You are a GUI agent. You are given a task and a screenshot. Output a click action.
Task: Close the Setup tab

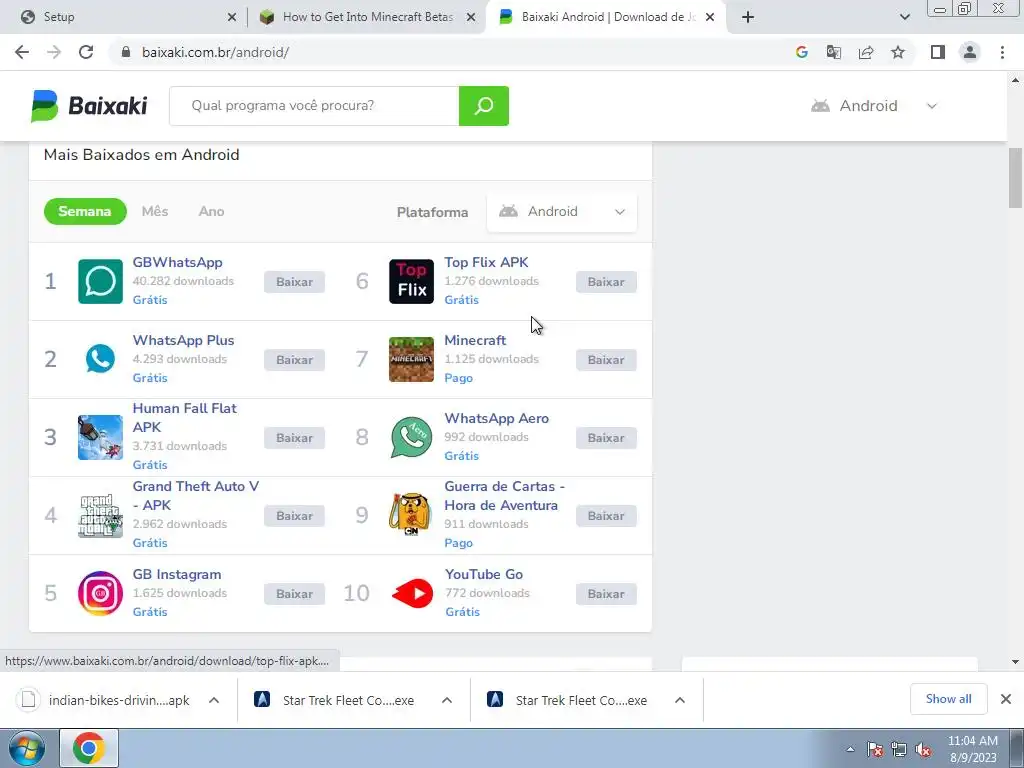coord(231,17)
